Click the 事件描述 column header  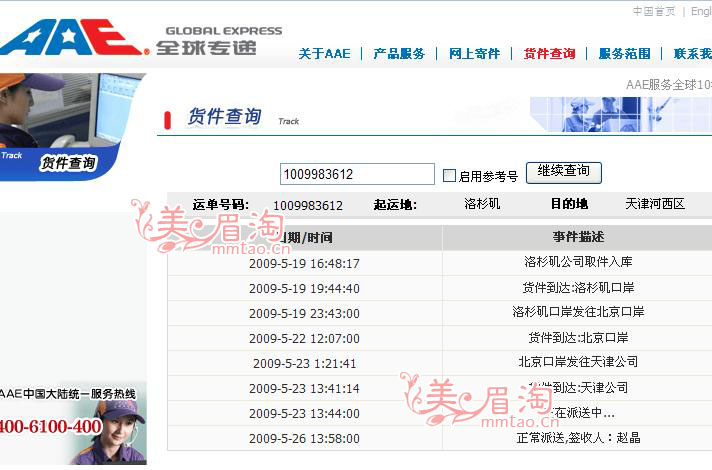click(578, 237)
